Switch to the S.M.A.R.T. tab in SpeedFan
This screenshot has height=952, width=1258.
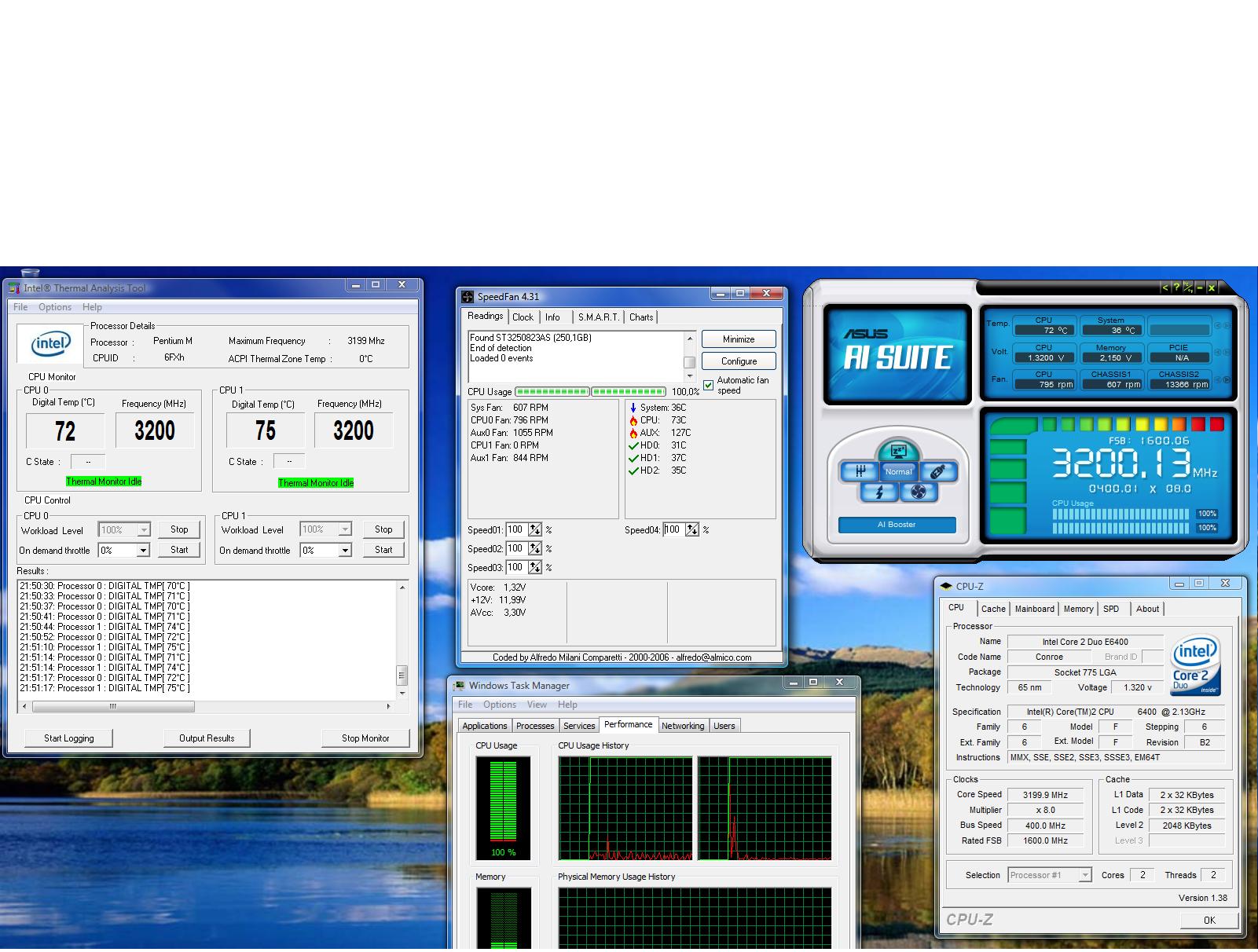[x=599, y=317]
